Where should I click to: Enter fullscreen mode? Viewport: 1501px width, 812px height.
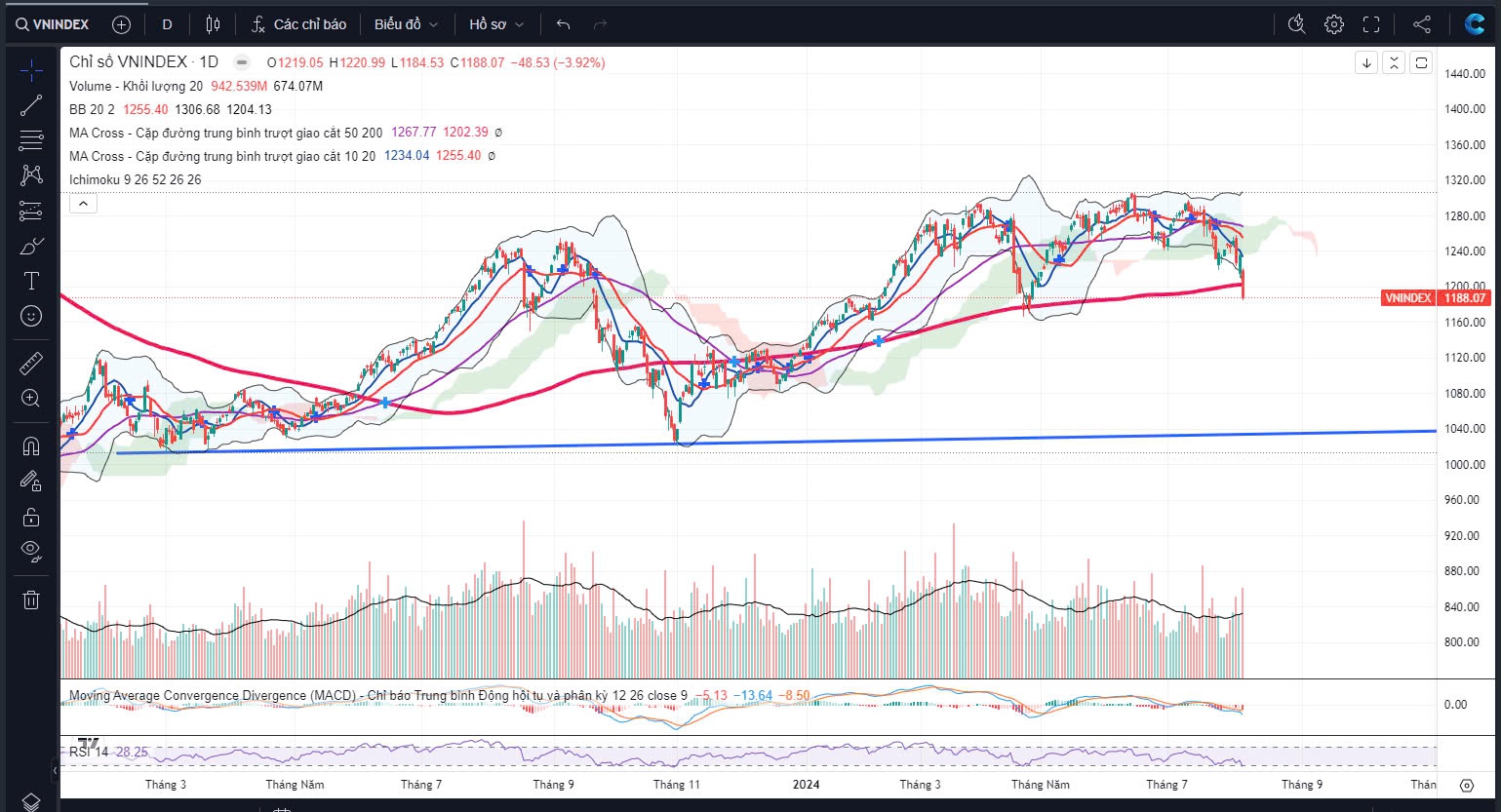tap(1371, 24)
